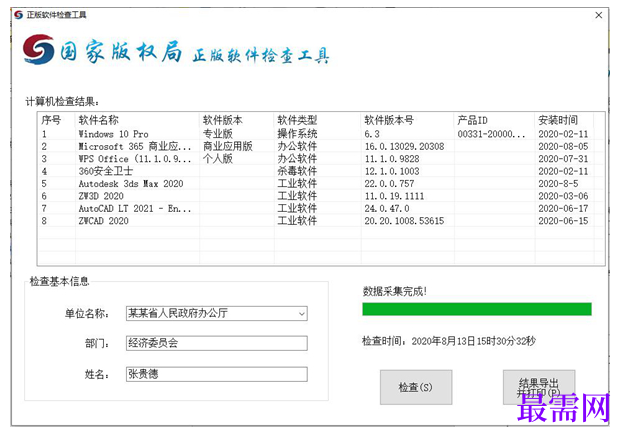Viewport: 629px width, 439px height.
Task: Click version number 24.0.47.0
Action: [387, 208]
